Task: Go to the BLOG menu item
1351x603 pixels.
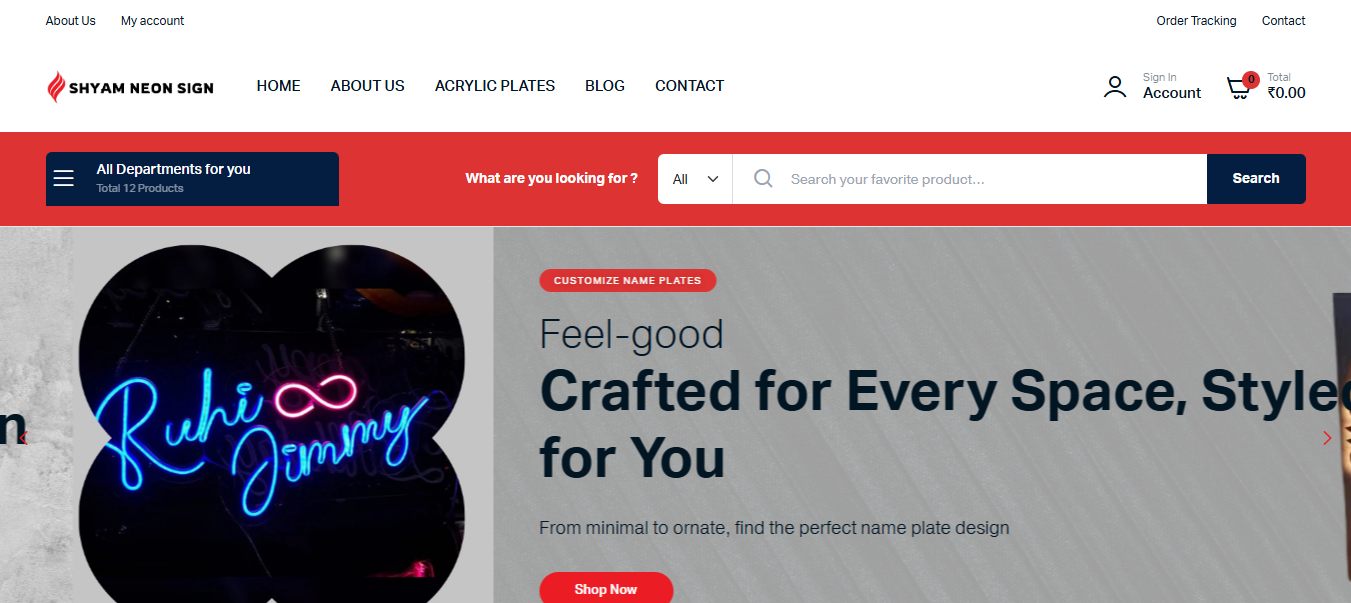Action: (x=605, y=86)
